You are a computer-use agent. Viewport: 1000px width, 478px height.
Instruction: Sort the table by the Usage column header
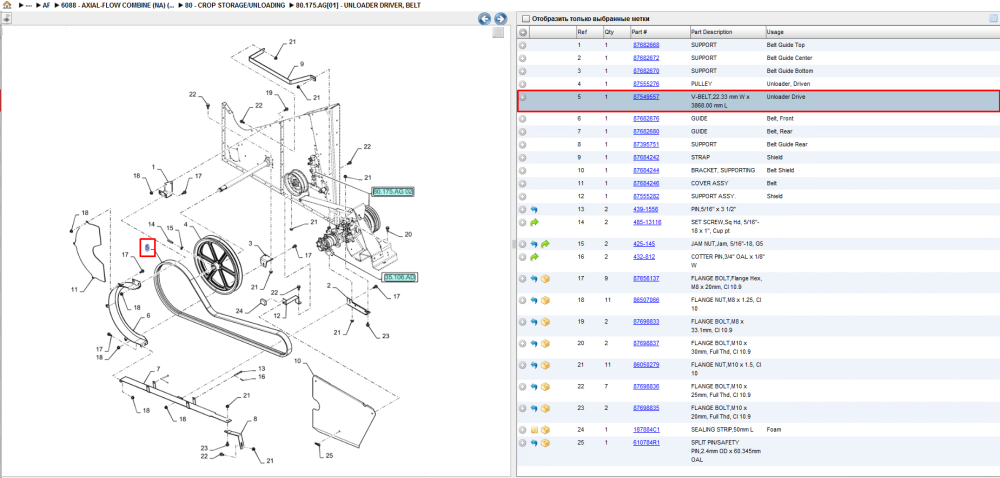click(775, 32)
